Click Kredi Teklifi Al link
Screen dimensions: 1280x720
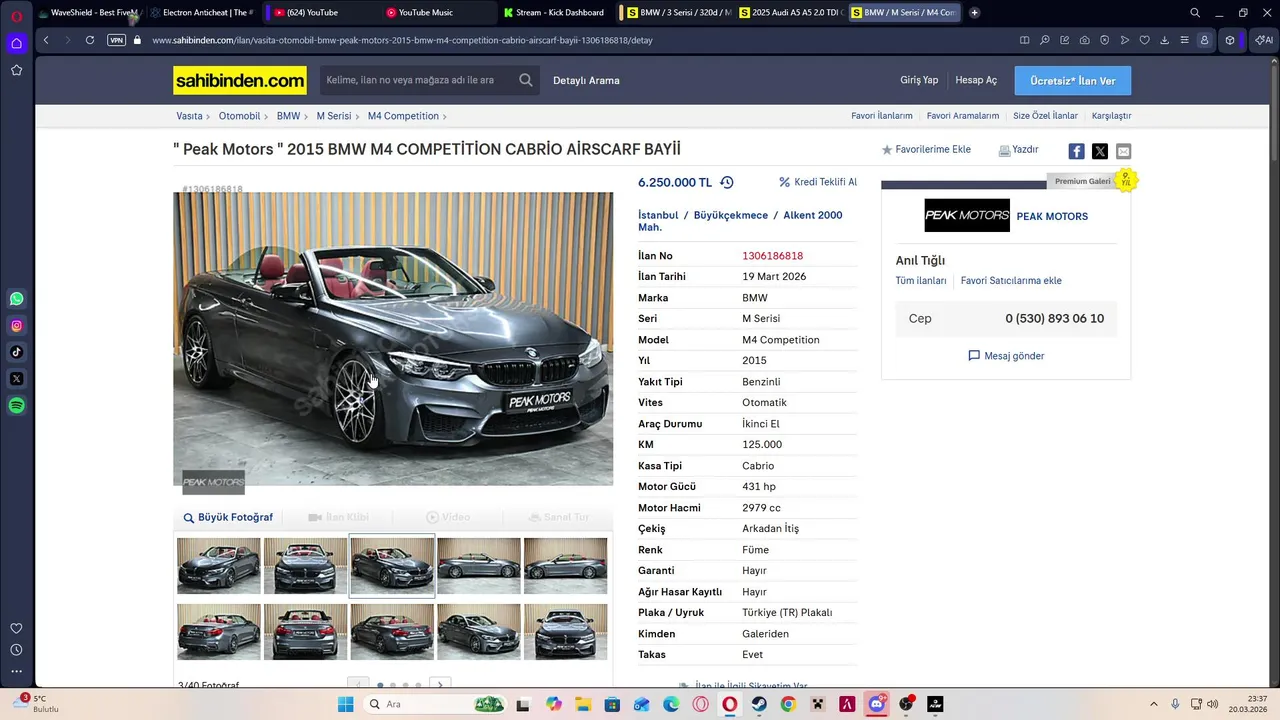[x=818, y=182]
